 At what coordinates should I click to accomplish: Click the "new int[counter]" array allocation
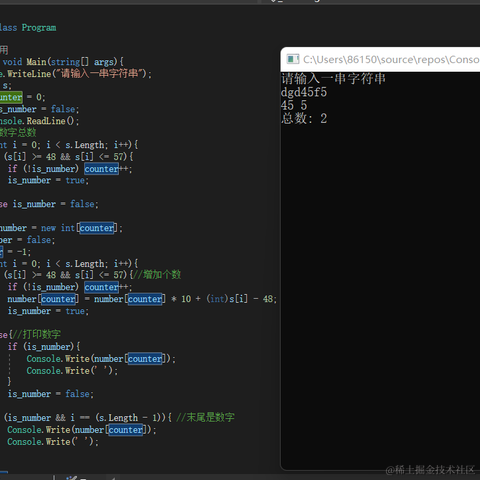click(79, 228)
